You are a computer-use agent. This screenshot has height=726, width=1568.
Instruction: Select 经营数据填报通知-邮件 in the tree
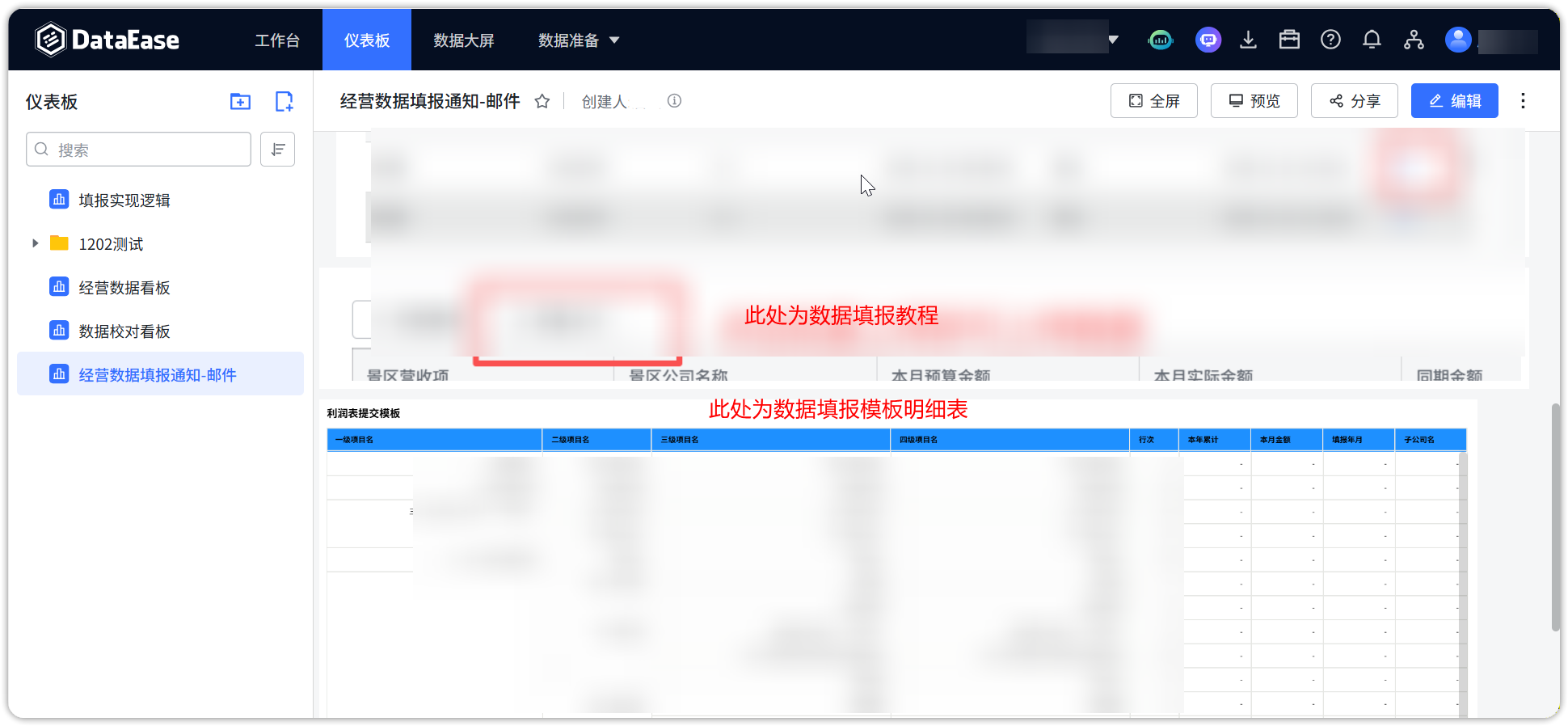pos(160,374)
